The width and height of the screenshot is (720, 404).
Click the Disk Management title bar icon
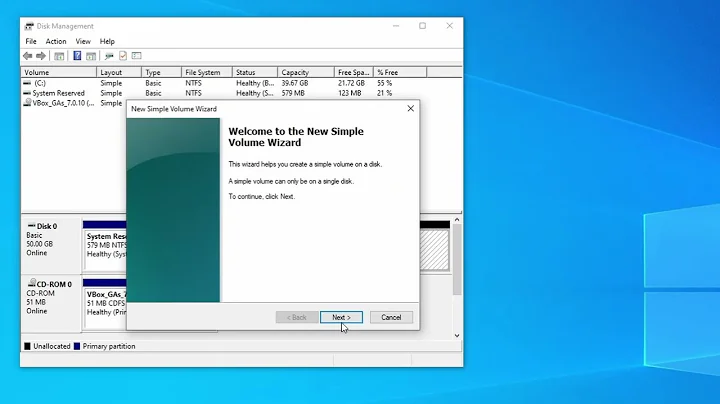click(29, 26)
